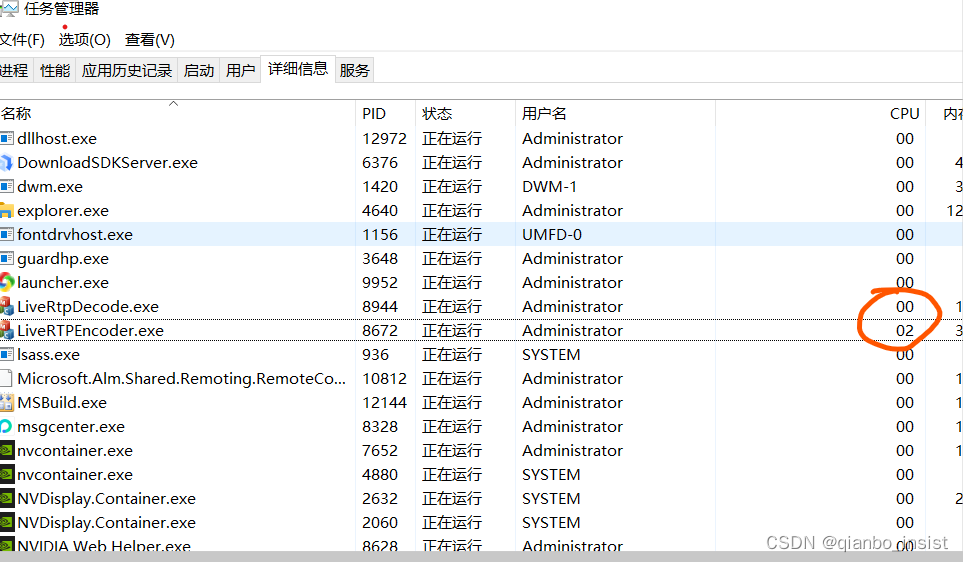Click SYSTEM user for lsass.exe
This screenshot has width=963, height=562.
click(551, 354)
